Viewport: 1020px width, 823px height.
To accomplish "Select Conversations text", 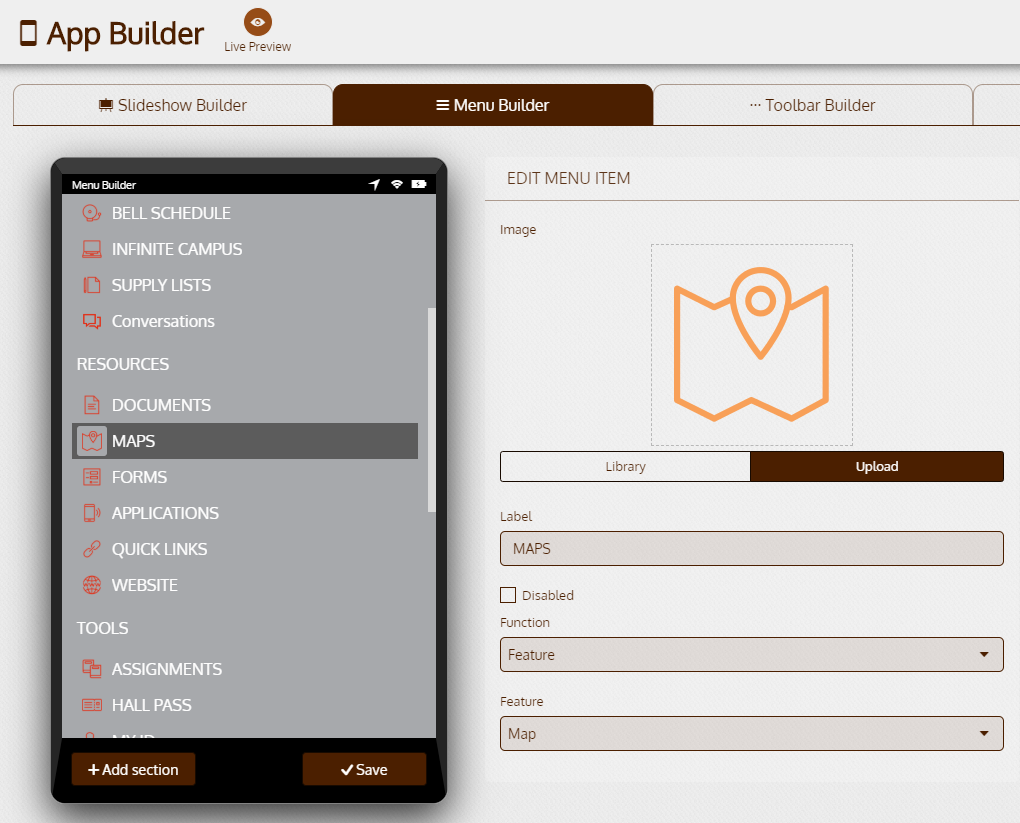I will (163, 321).
